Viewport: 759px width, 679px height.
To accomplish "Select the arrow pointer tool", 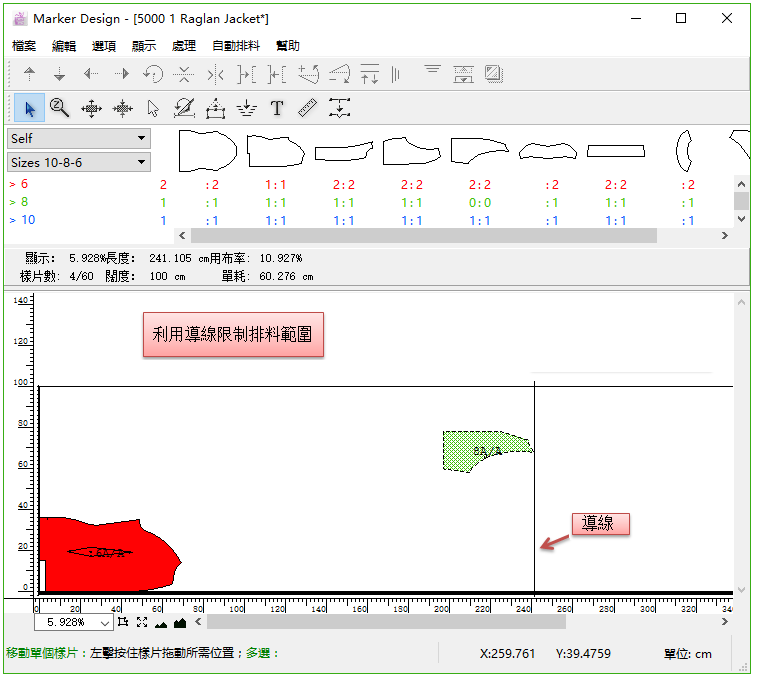I will click(x=30, y=108).
